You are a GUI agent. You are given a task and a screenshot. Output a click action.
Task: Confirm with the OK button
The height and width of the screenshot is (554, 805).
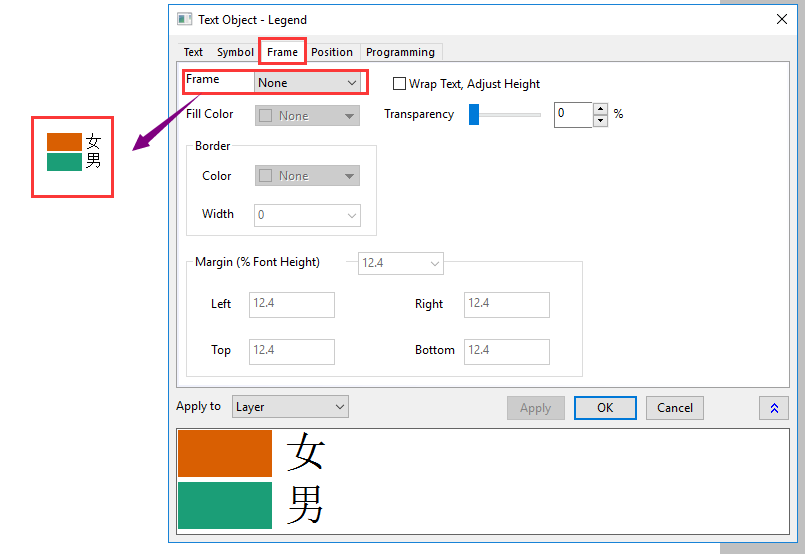click(605, 408)
